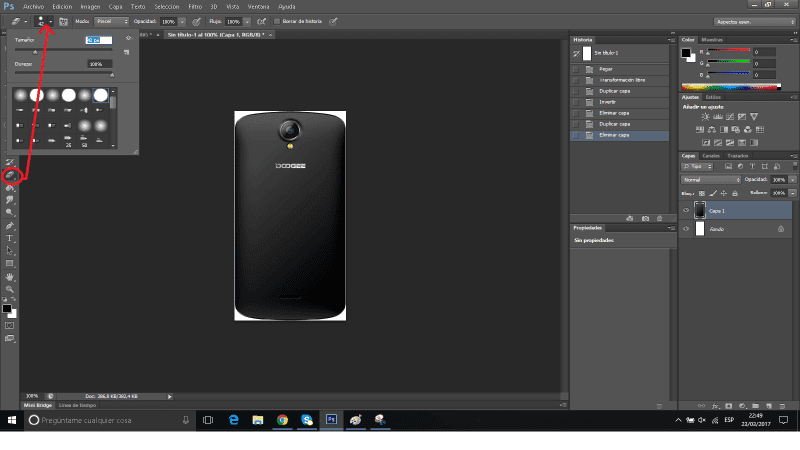Select the Horizontal Type tool
800x450 pixels.
(x=10, y=238)
